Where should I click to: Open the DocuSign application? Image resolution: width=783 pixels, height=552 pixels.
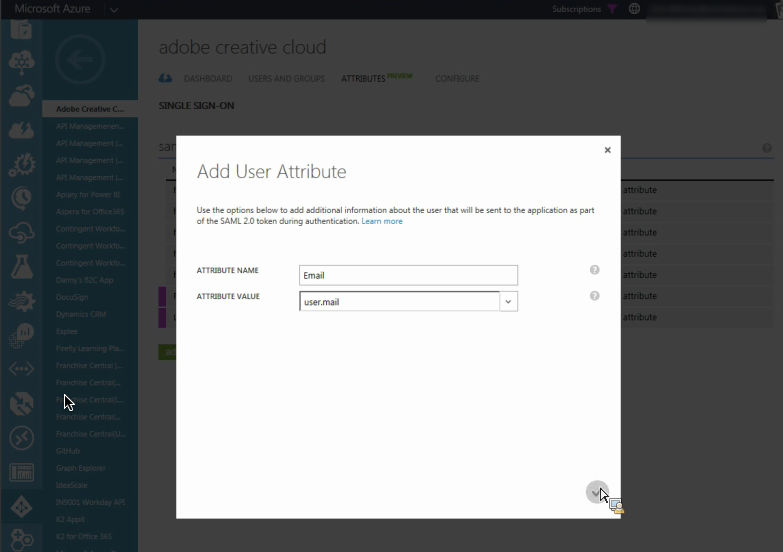(72, 297)
